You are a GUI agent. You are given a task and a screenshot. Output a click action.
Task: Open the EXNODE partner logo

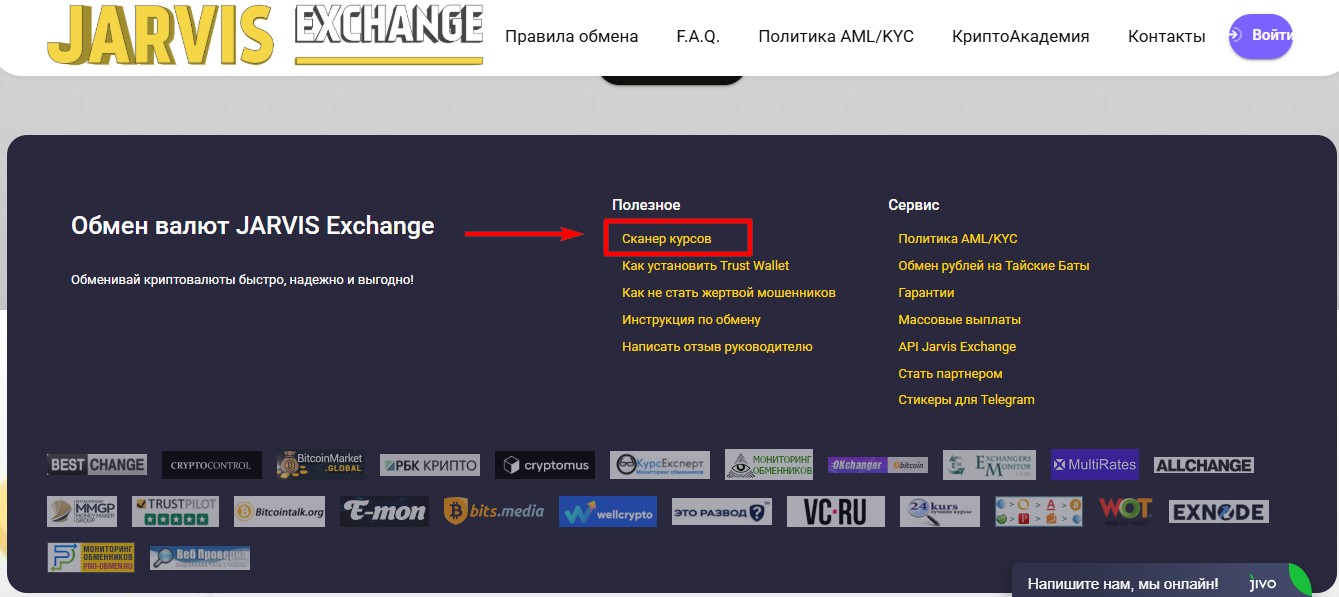[x=1218, y=510]
